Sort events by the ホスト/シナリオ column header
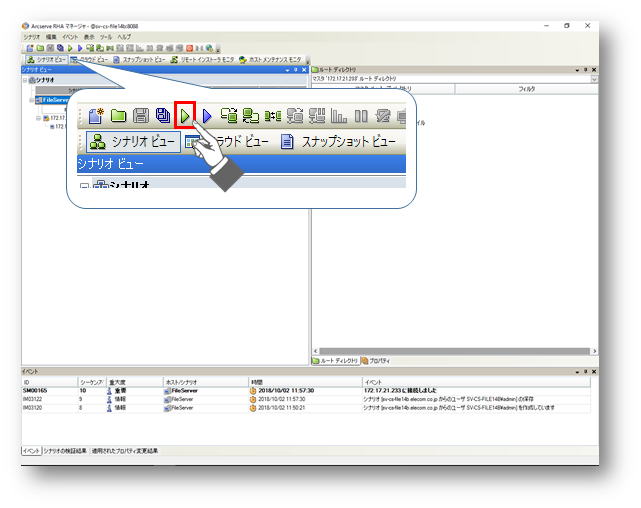 [206, 382]
